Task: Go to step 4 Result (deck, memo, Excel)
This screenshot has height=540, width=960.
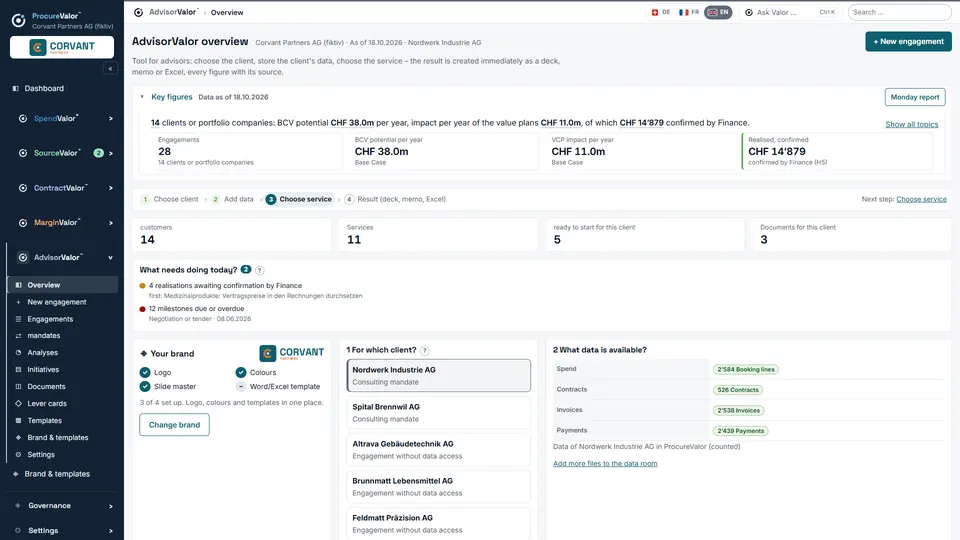Action: coord(396,199)
